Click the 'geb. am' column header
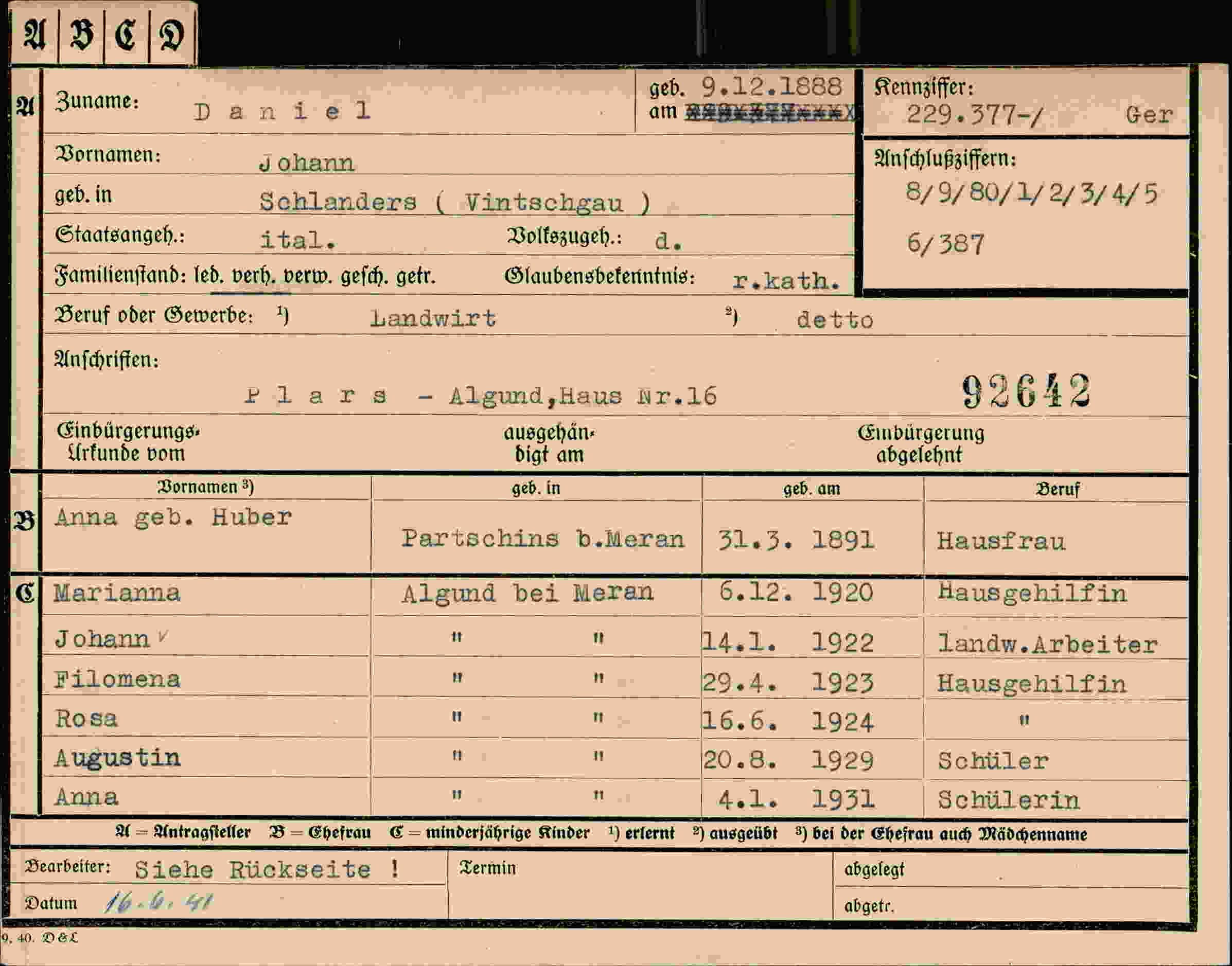Viewport: 1232px width, 966px height. [812, 489]
